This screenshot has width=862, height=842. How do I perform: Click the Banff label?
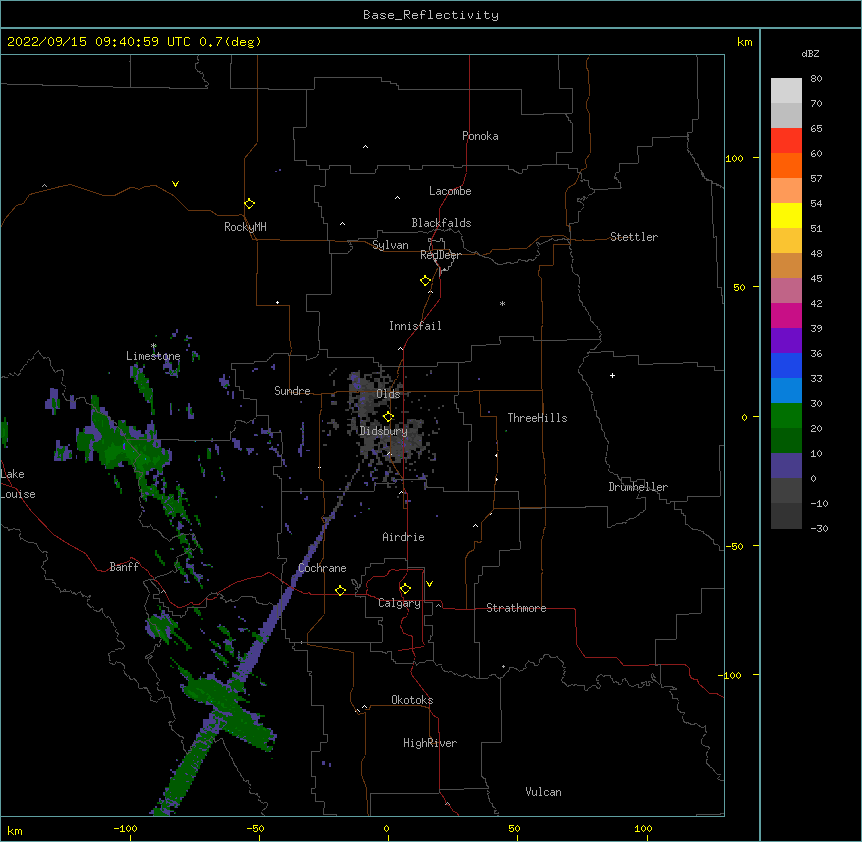tap(124, 567)
